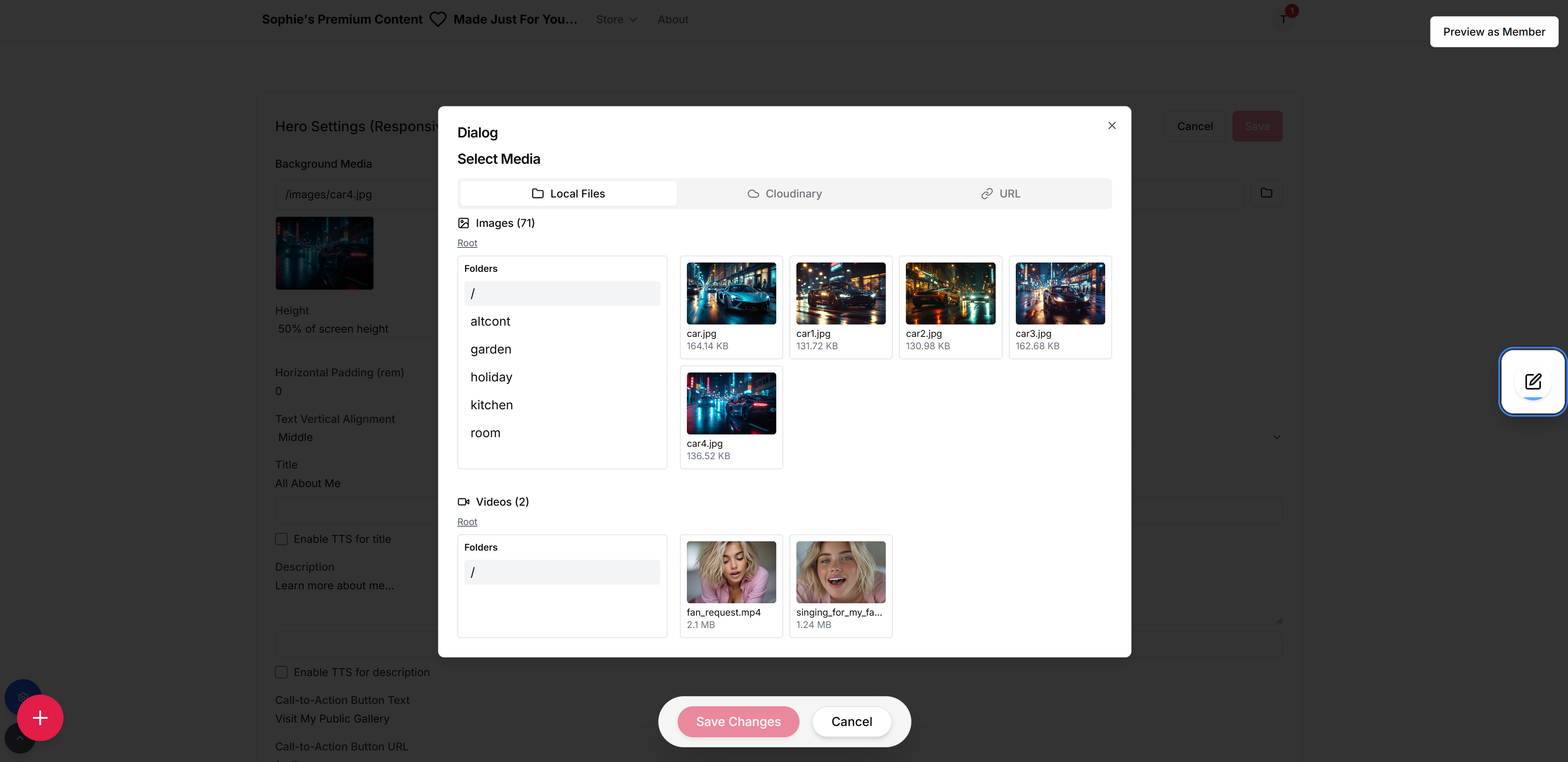Expand the Text Vertical Alignment dropdown chevron

(x=1277, y=438)
